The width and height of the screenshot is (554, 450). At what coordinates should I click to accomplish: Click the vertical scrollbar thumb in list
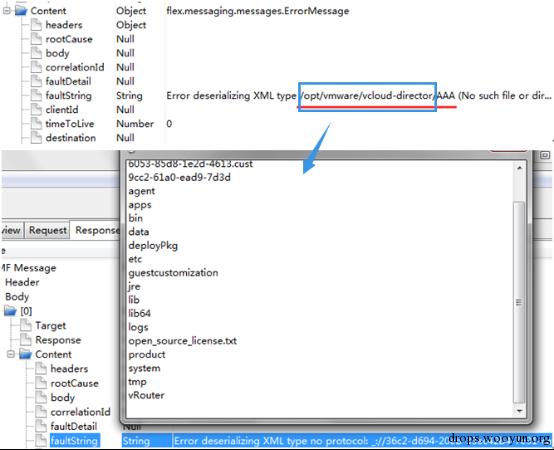pos(519,302)
